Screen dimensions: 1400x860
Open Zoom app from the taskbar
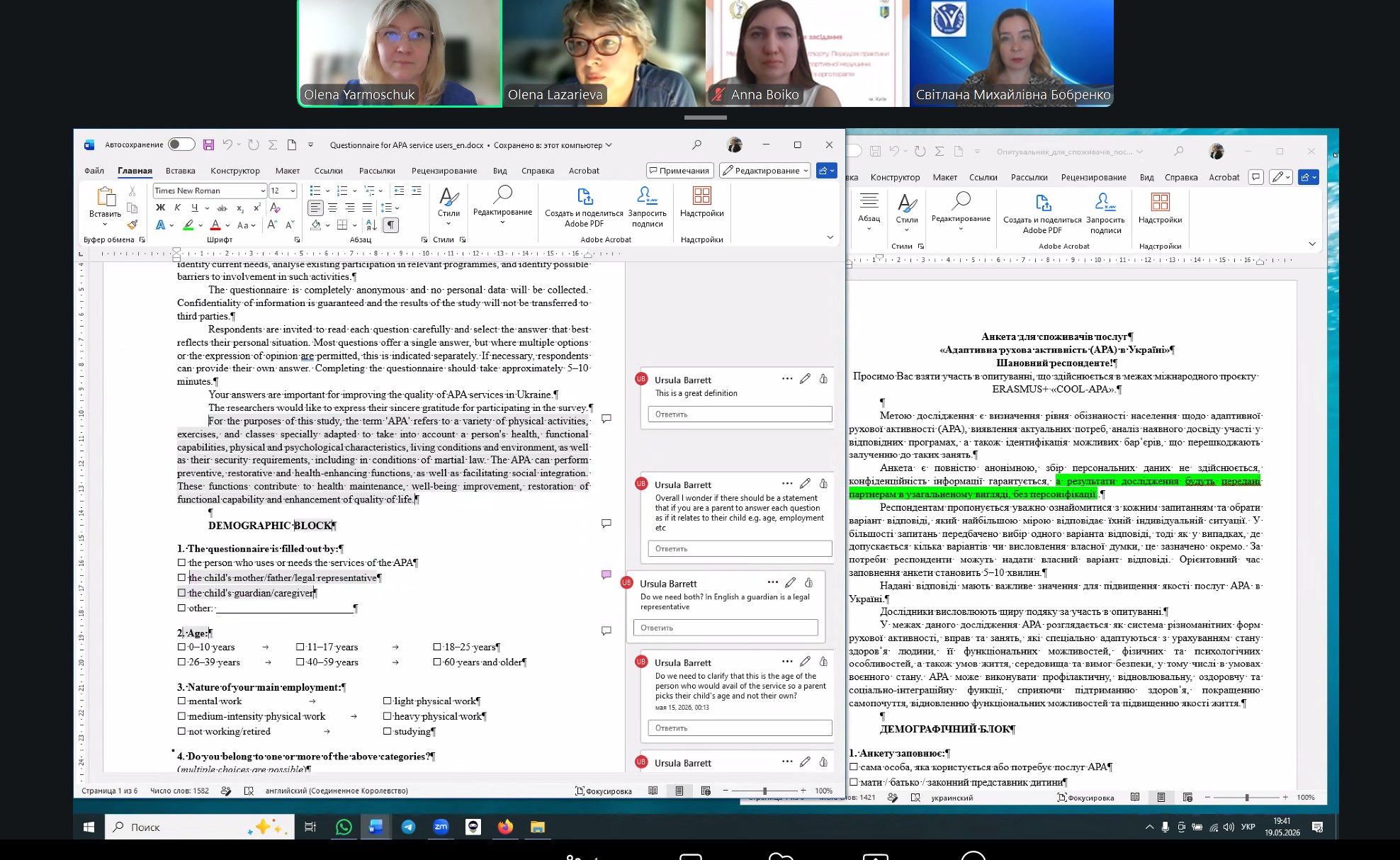(x=441, y=827)
